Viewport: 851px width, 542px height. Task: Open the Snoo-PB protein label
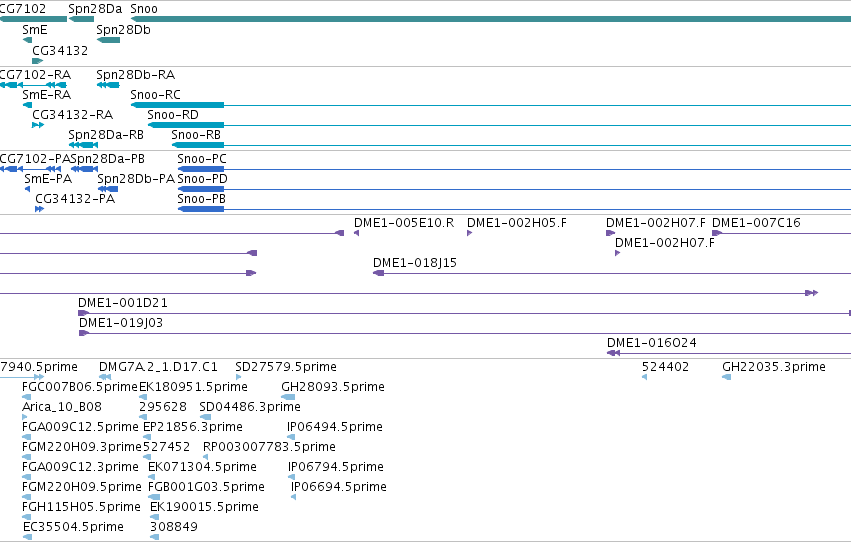[201, 199]
